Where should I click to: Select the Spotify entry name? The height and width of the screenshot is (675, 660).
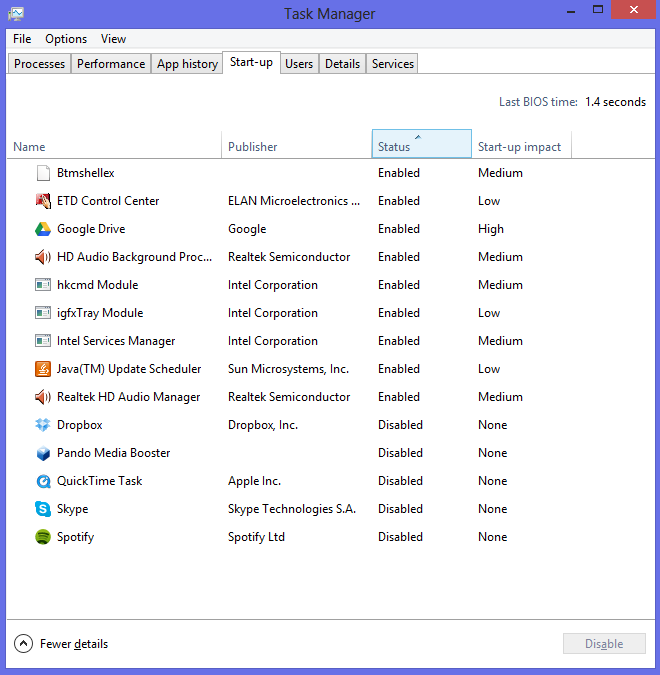coord(76,537)
